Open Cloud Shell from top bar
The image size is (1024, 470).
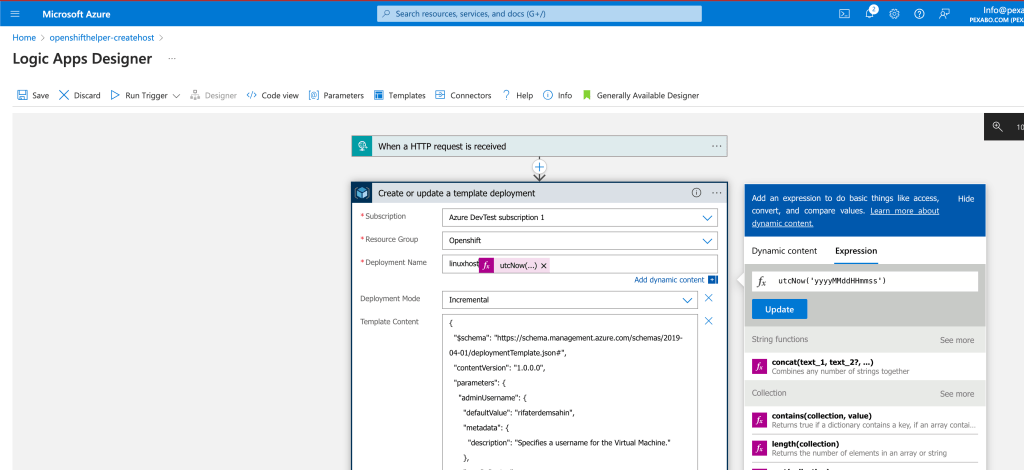pyautogui.click(x=844, y=14)
